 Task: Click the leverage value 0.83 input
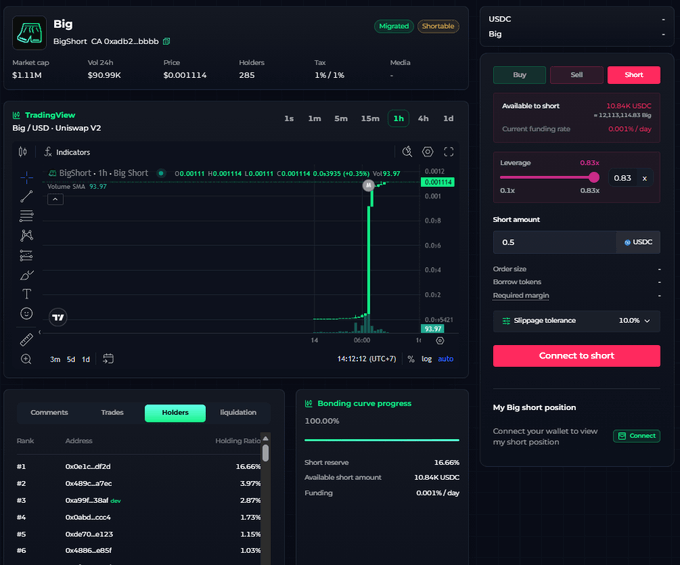tap(622, 178)
